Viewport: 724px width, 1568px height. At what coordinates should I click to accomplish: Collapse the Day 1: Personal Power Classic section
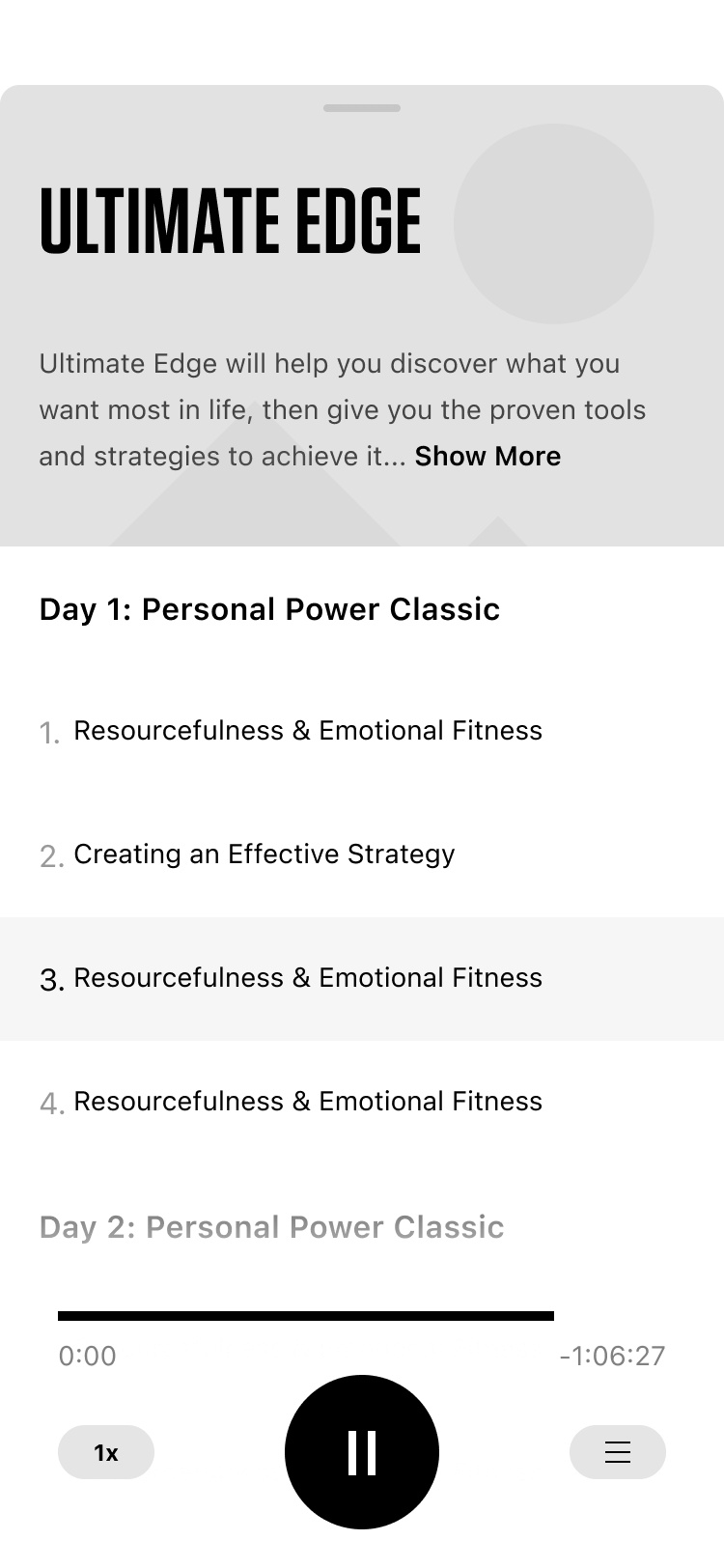coord(269,609)
